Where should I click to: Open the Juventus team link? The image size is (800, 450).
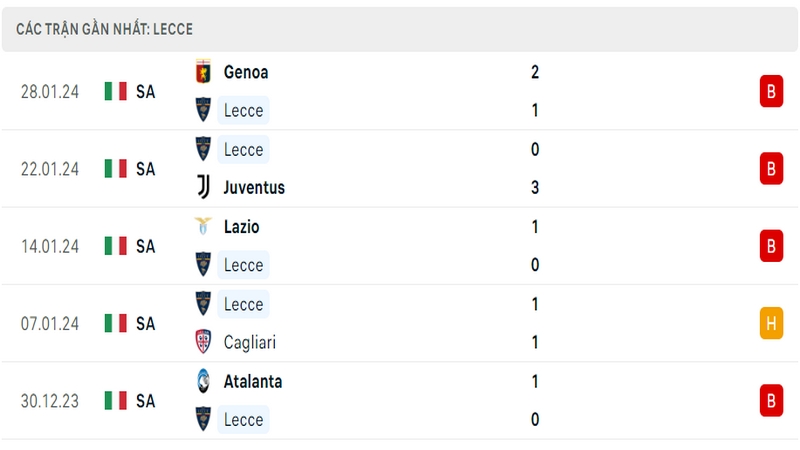click(x=254, y=188)
